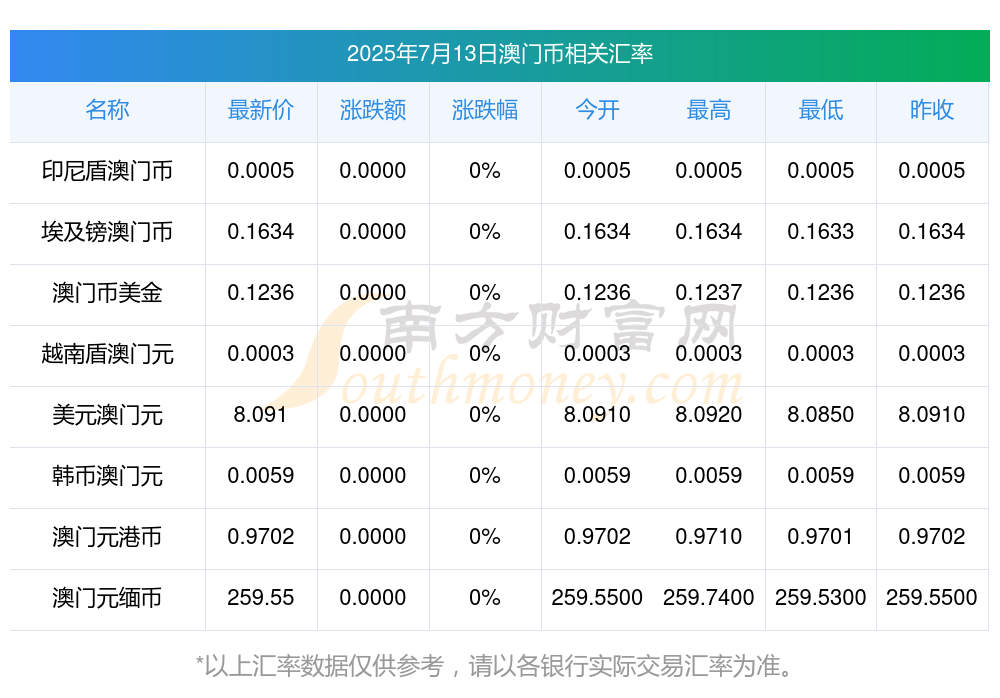The height and width of the screenshot is (698, 1000).
Task: Click the 韩币澳门元 row name
Action: 107,476
